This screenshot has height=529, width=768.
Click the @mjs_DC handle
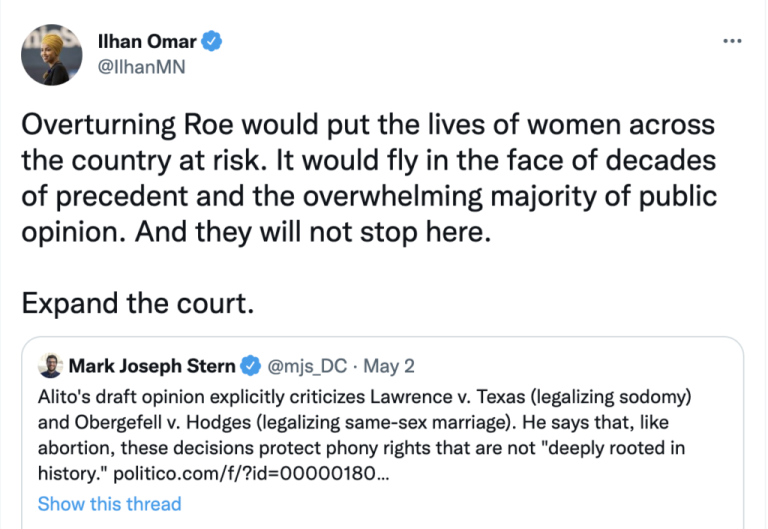[x=304, y=363]
